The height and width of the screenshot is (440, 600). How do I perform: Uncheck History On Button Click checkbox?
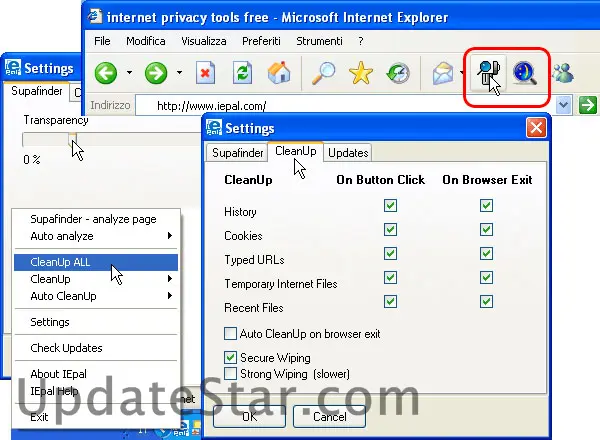click(390, 205)
